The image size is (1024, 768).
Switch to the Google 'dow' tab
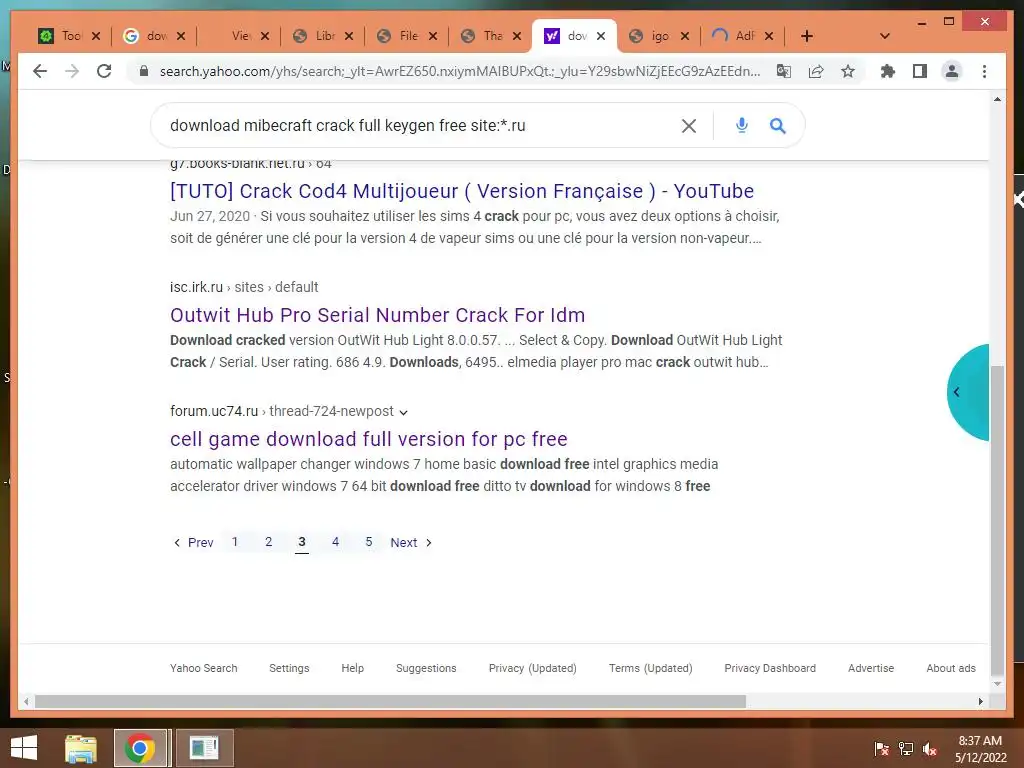[x=147, y=36]
